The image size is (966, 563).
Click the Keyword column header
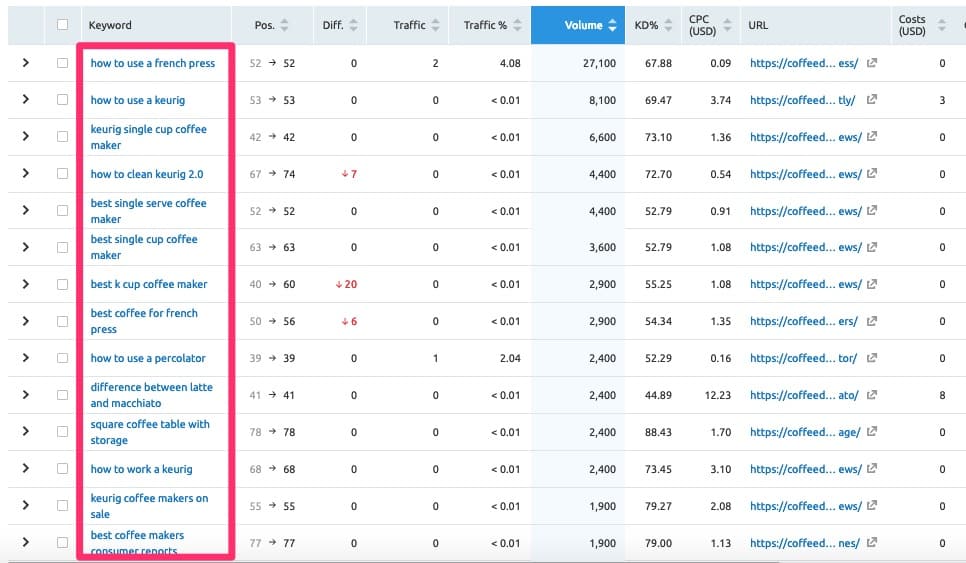click(x=110, y=25)
